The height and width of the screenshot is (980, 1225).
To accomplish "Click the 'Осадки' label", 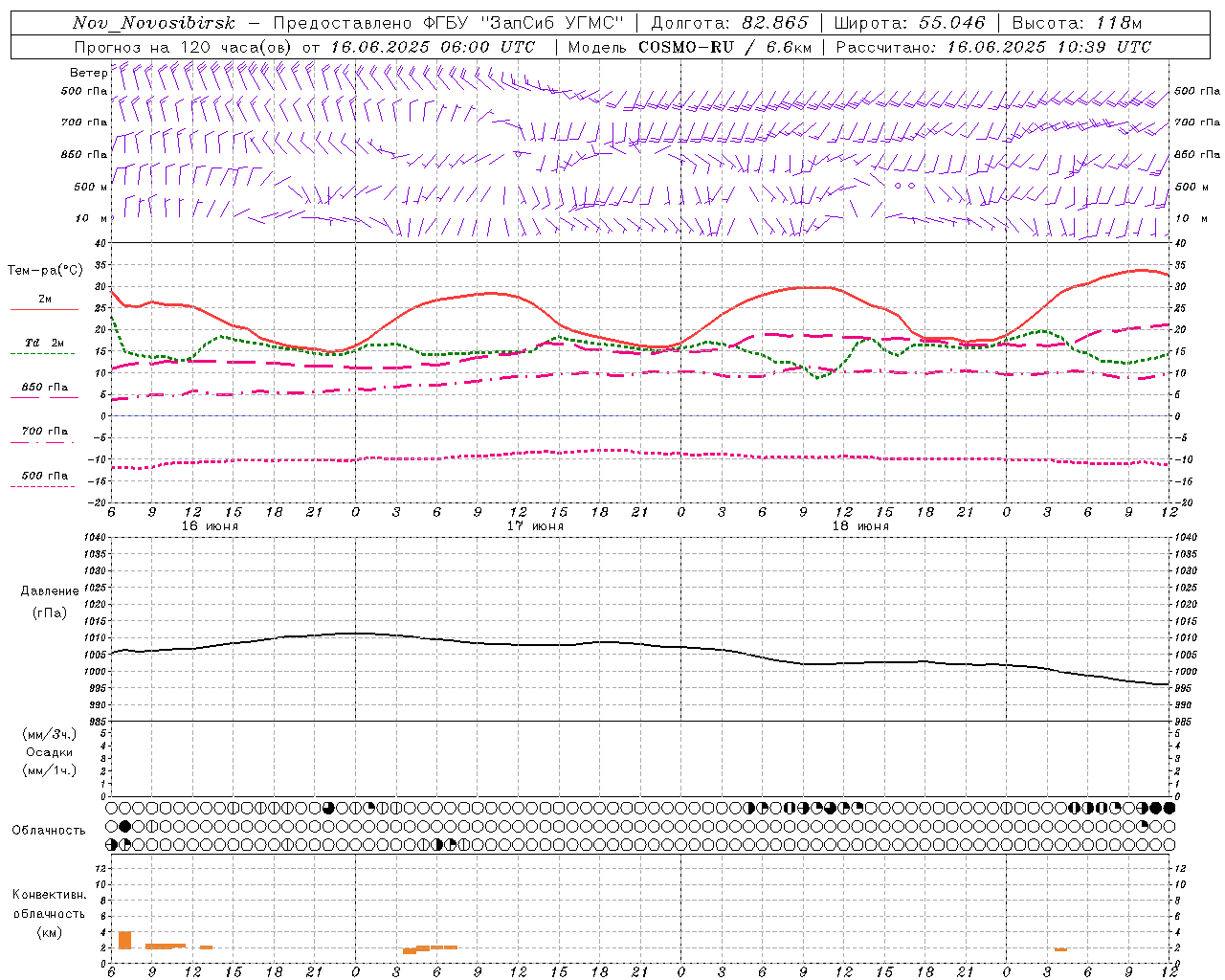I will pyautogui.click(x=50, y=752).
